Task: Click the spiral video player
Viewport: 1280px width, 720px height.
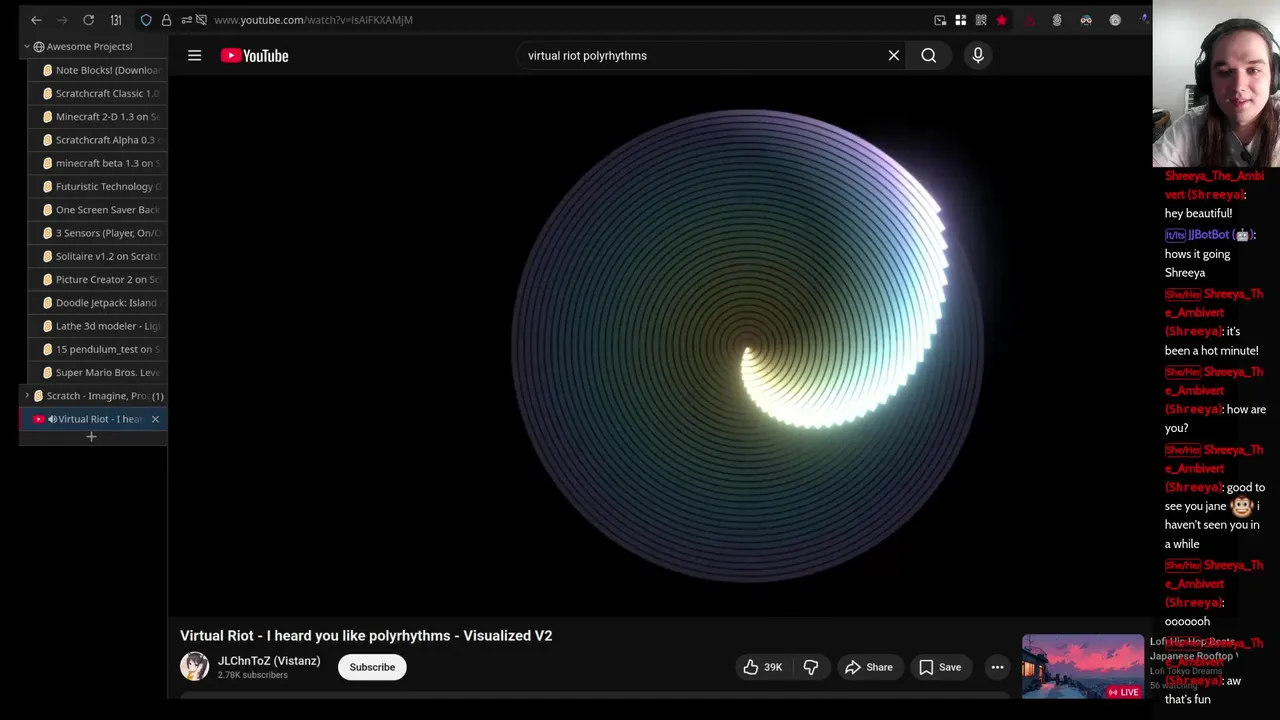Action: pos(660,345)
